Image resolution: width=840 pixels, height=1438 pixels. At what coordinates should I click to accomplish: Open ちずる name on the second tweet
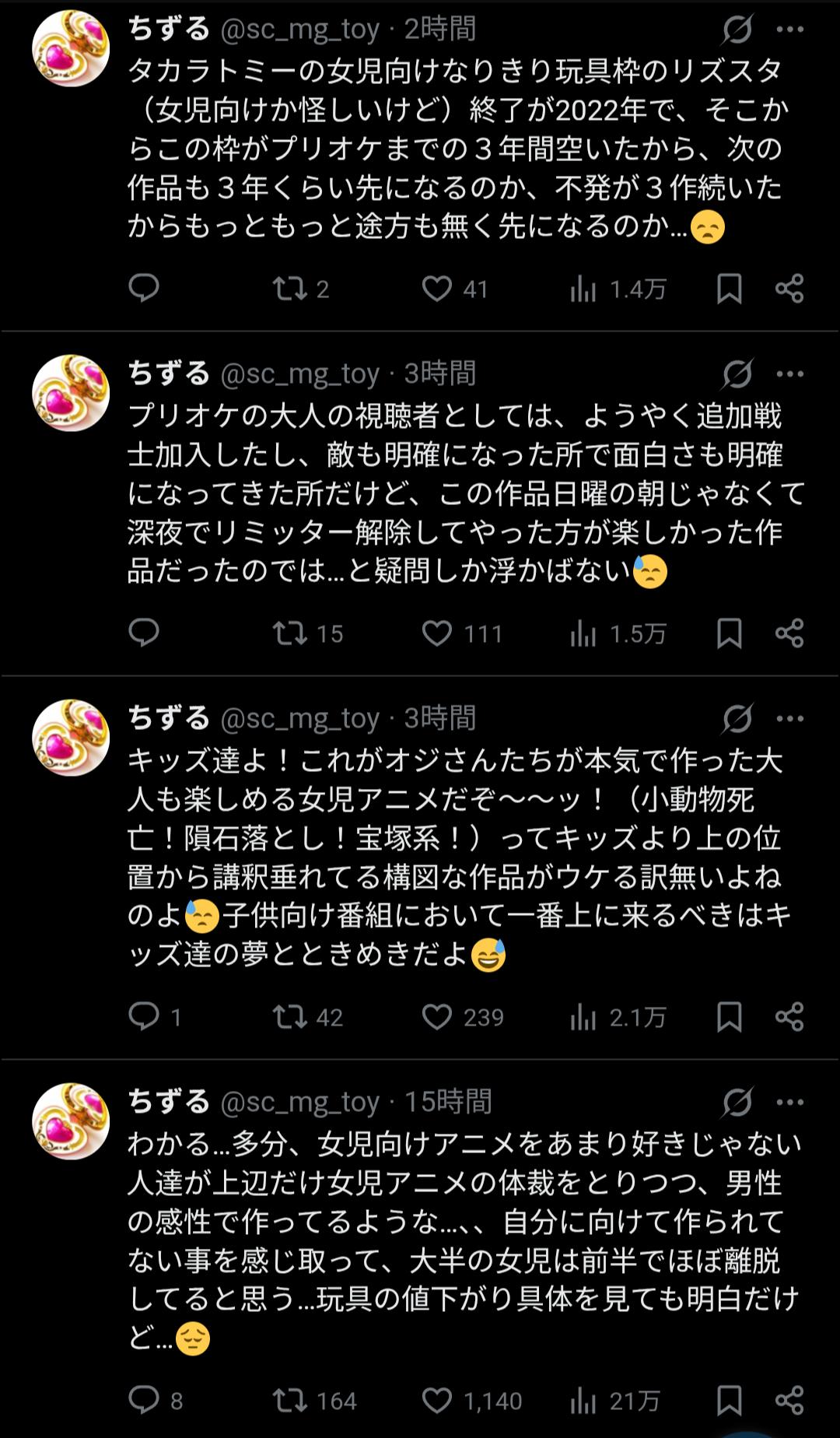click(169, 374)
